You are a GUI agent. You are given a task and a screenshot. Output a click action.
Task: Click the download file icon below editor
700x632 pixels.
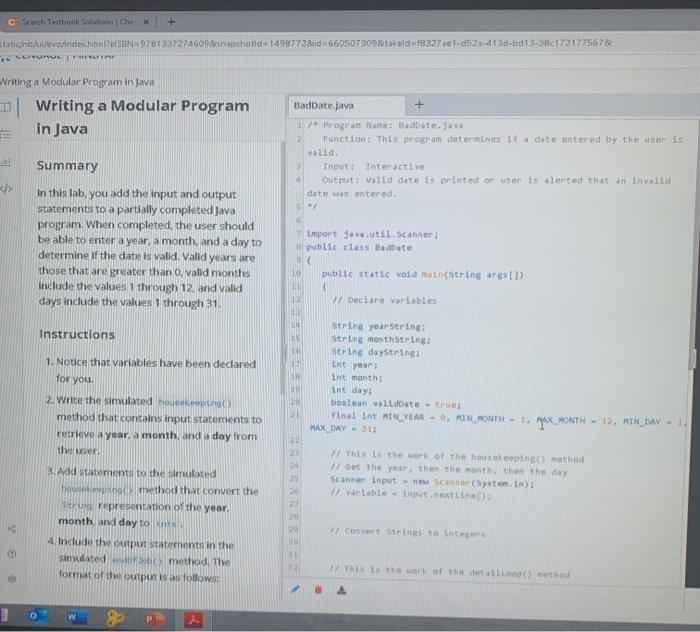pos(342,590)
